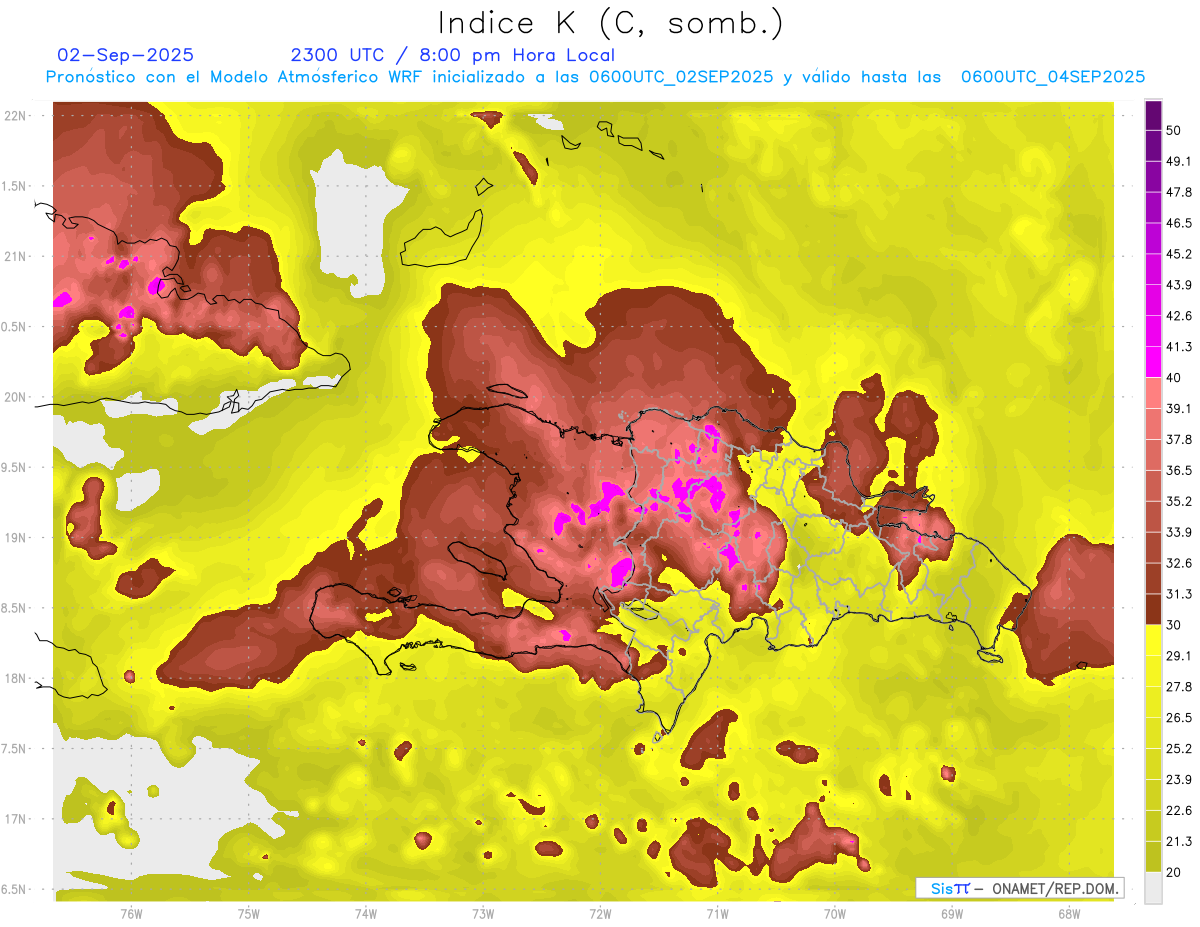Pick the '43.9' colorbar value
Viewport: 1200px width, 927px height.
[1179, 285]
